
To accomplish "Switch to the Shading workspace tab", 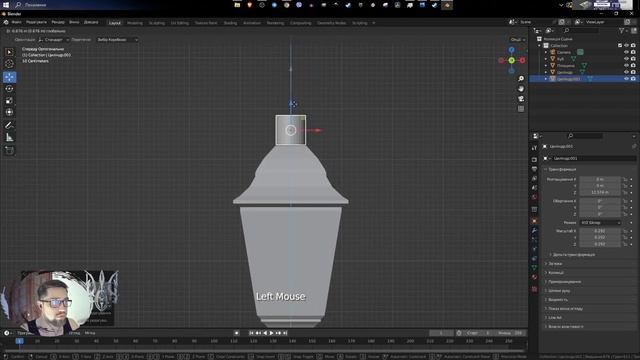I will (230, 23).
